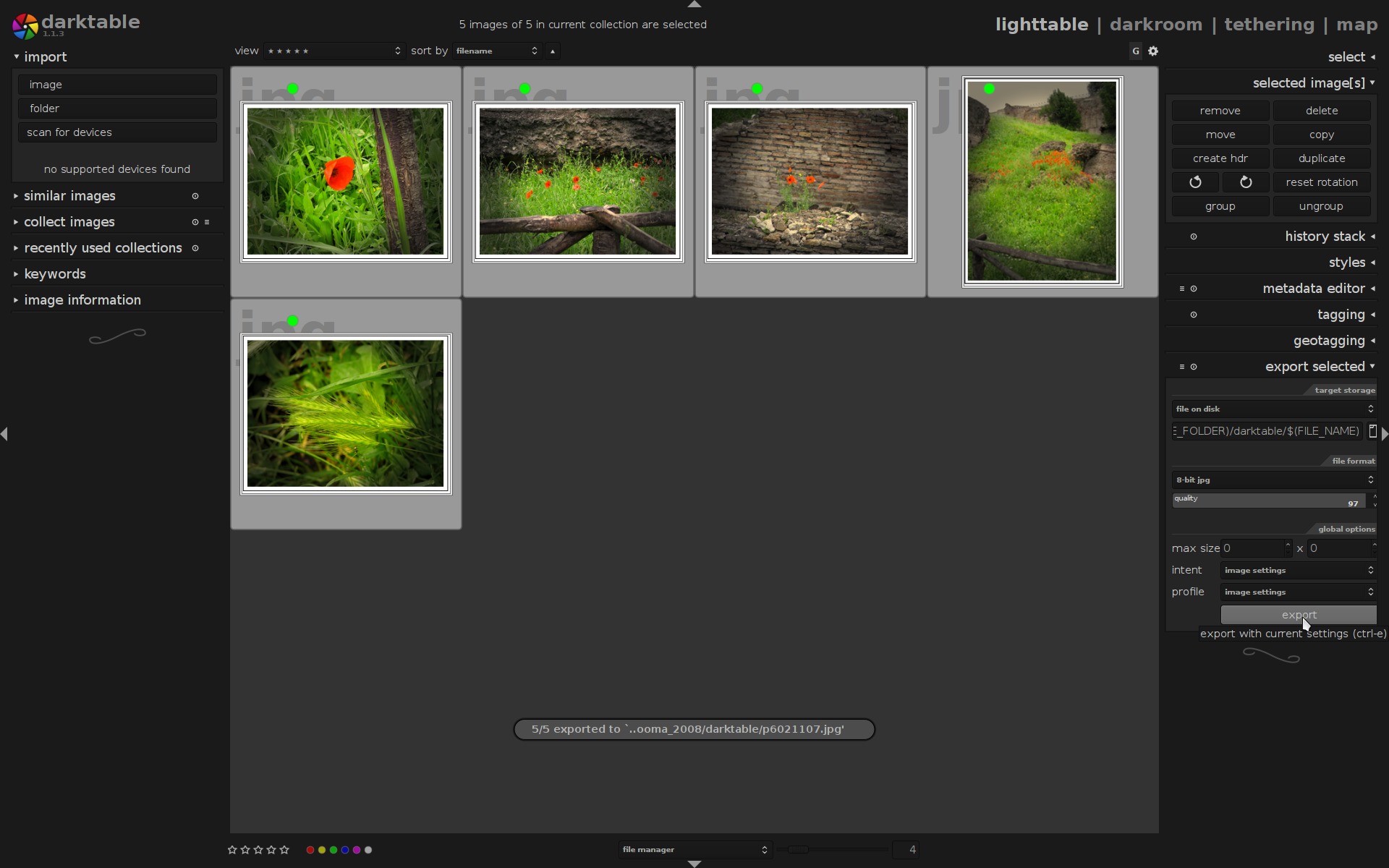
Task: Rotate selected images clockwise
Action: 1246,182
